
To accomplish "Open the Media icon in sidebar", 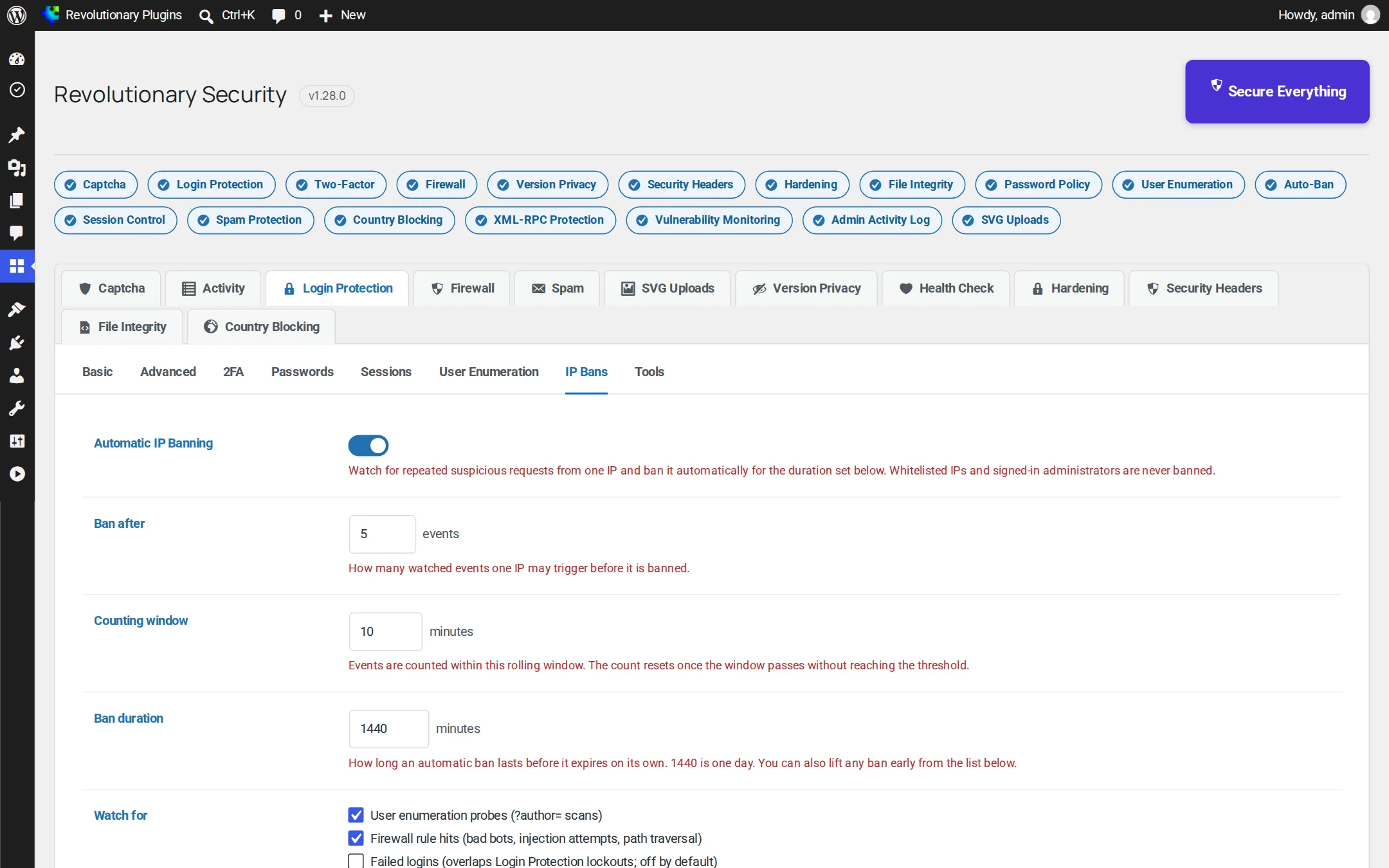I will pyautogui.click(x=17, y=168).
